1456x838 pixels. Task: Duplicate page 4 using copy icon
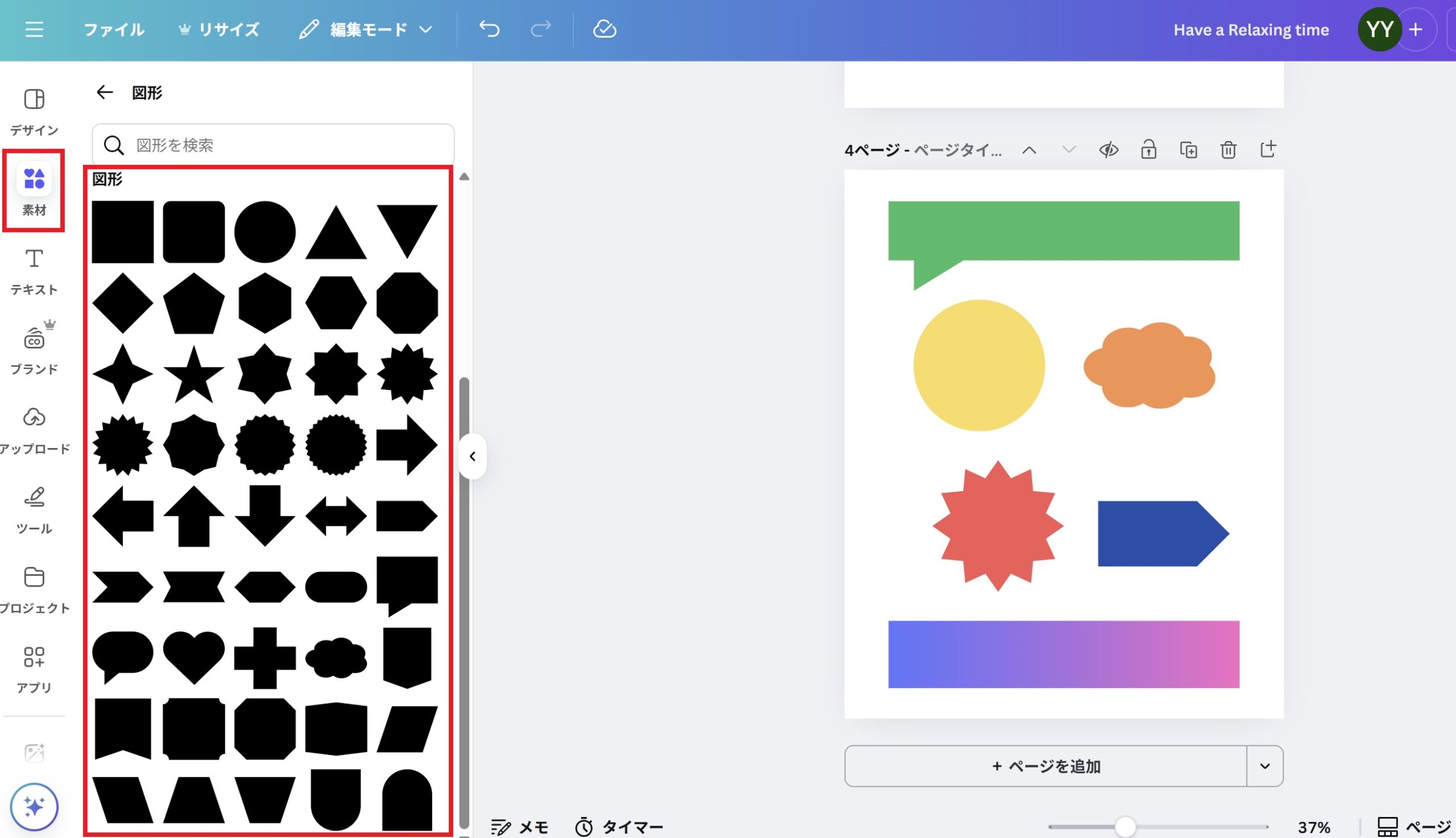1188,150
